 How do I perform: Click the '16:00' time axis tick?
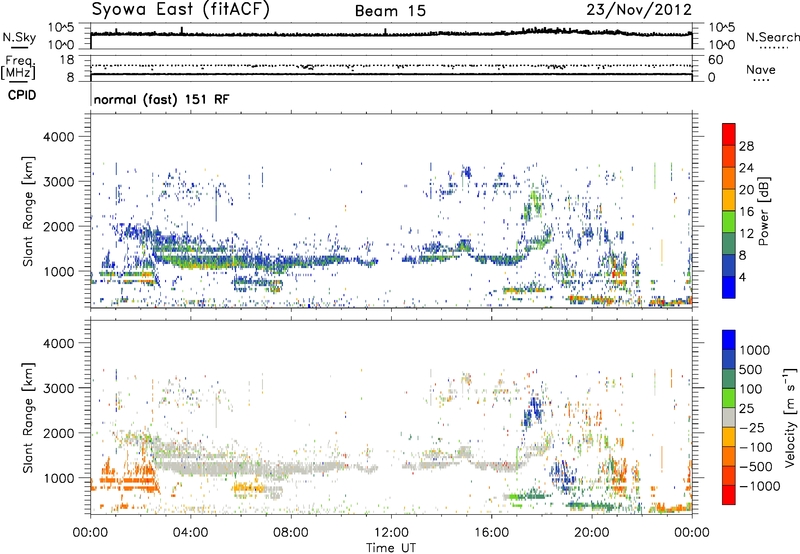click(x=491, y=533)
